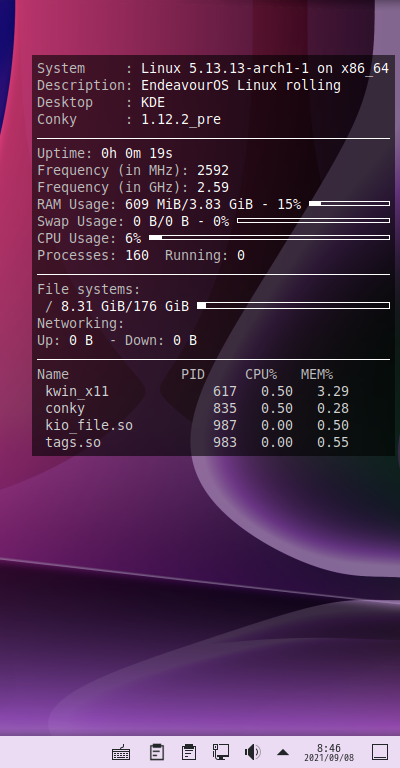Click the CPU Usage progress bar
Image resolution: width=400 pixels, height=768 pixels.
[269, 238]
